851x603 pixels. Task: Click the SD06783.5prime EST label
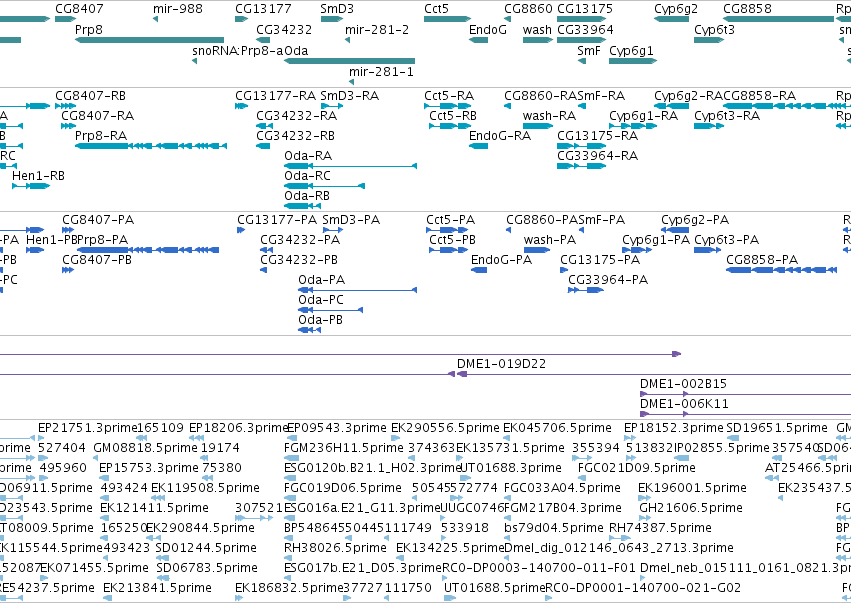tap(207, 567)
